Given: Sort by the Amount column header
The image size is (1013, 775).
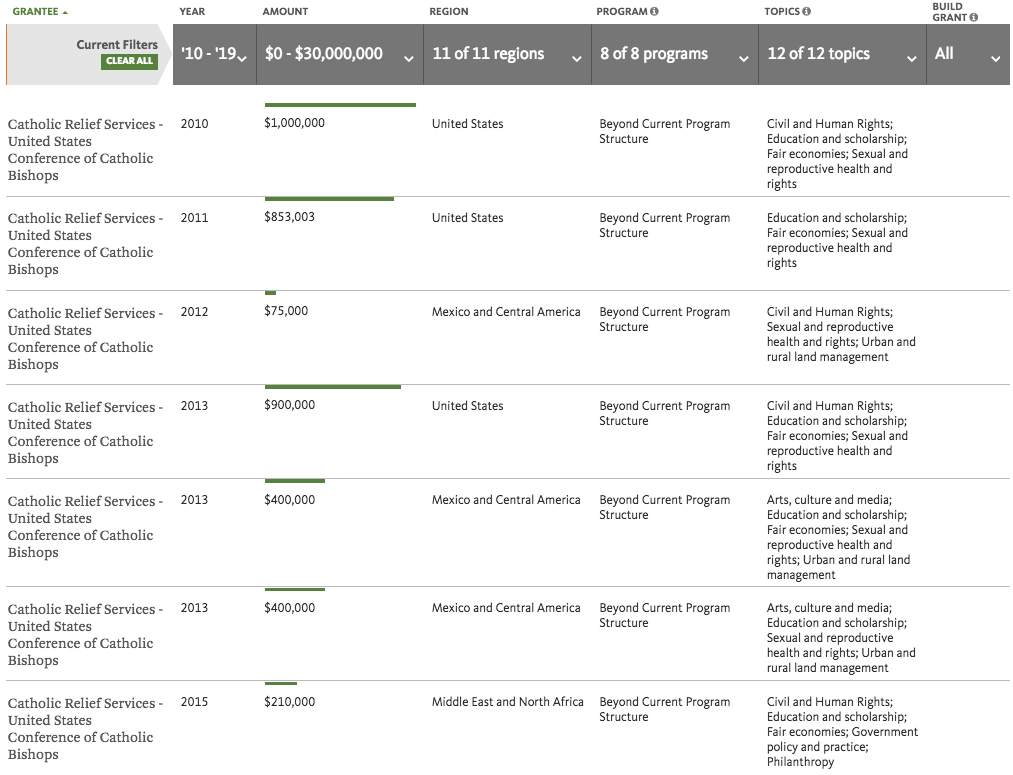Looking at the screenshot, I should (x=285, y=12).
